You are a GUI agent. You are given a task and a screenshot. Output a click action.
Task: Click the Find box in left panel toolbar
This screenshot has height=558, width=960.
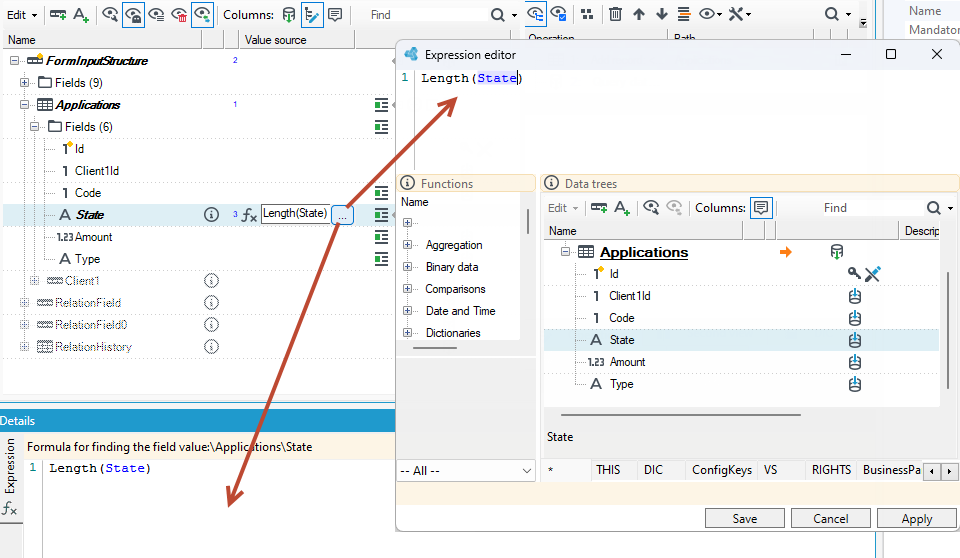pos(426,15)
